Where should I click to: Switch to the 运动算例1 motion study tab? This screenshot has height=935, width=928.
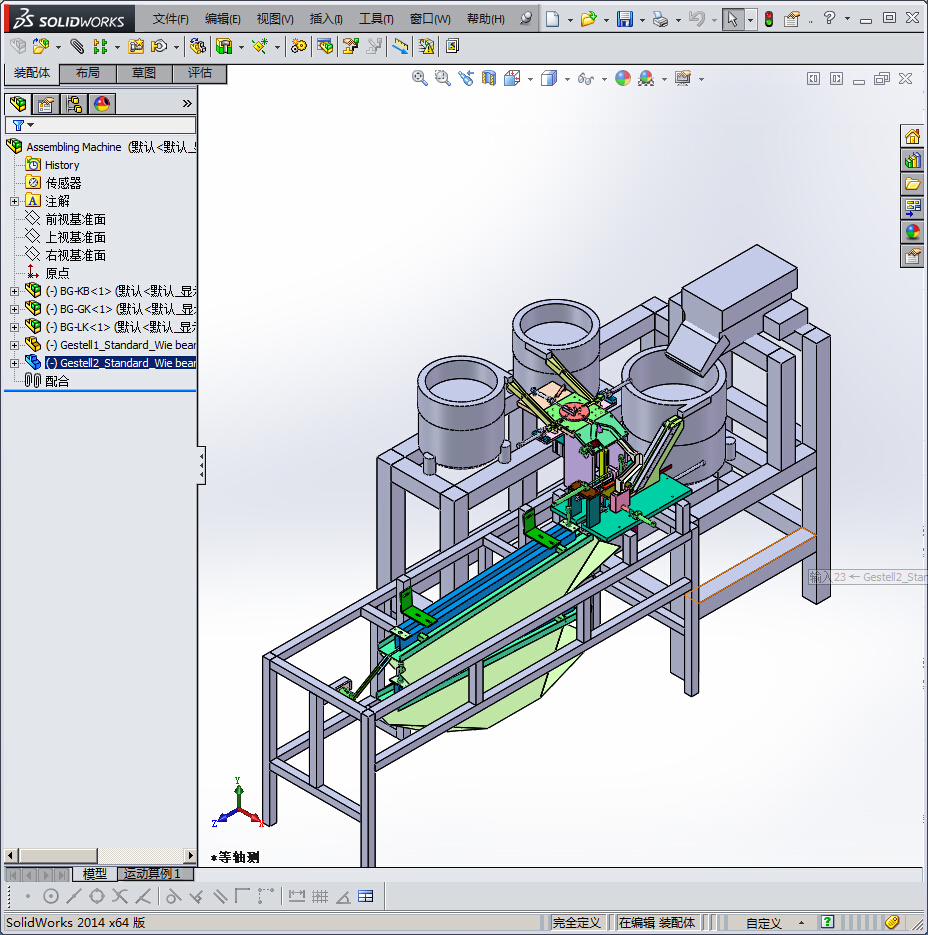pos(152,874)
